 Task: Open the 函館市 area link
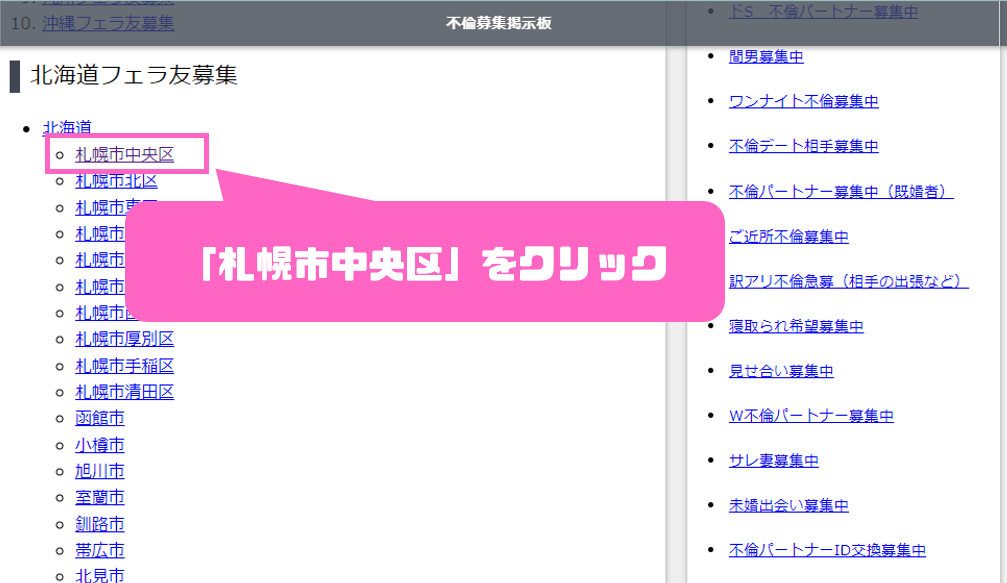[100, 418]
